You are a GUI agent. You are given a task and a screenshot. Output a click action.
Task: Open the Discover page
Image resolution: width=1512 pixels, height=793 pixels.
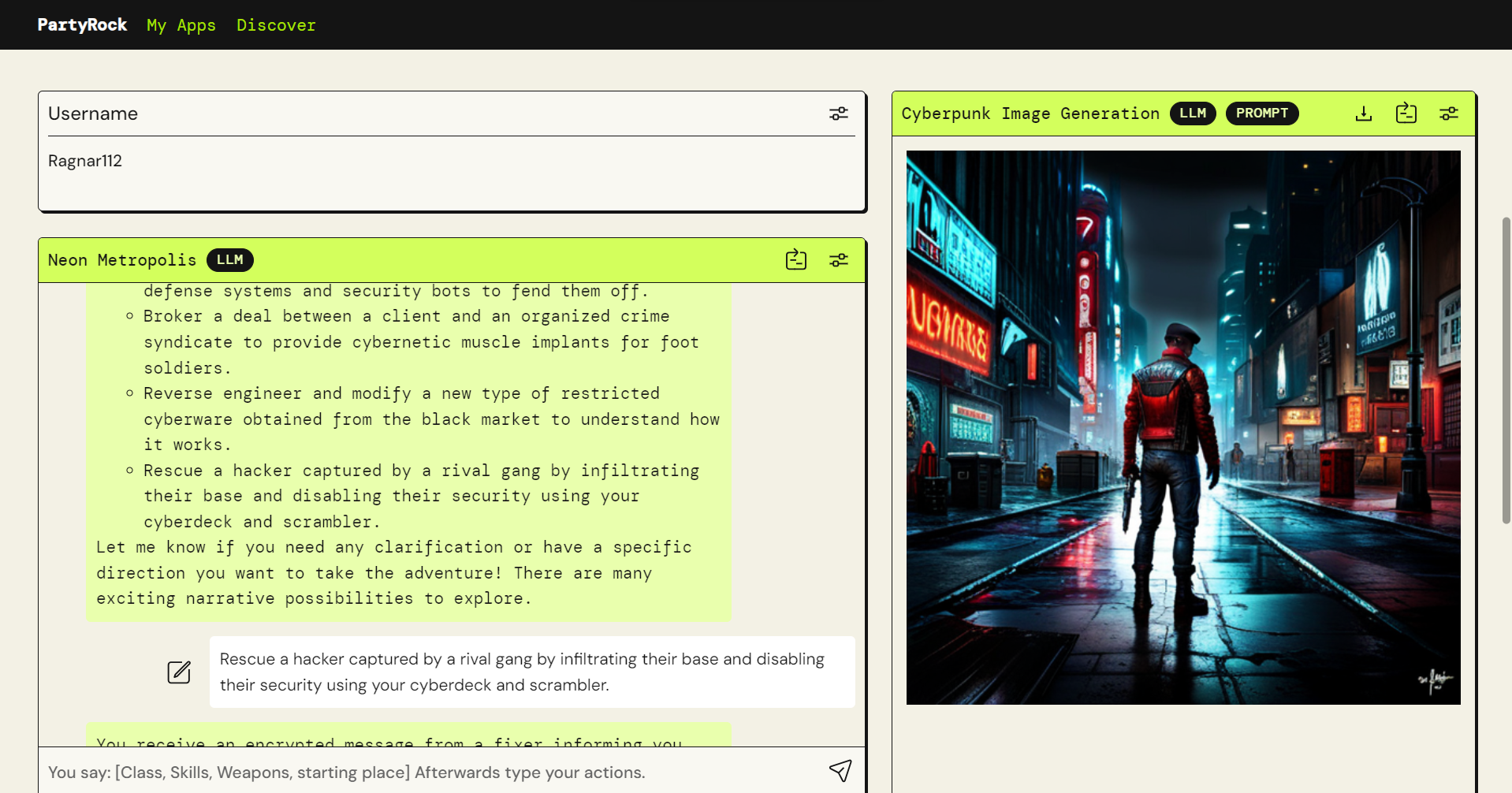tap(276, 25)
